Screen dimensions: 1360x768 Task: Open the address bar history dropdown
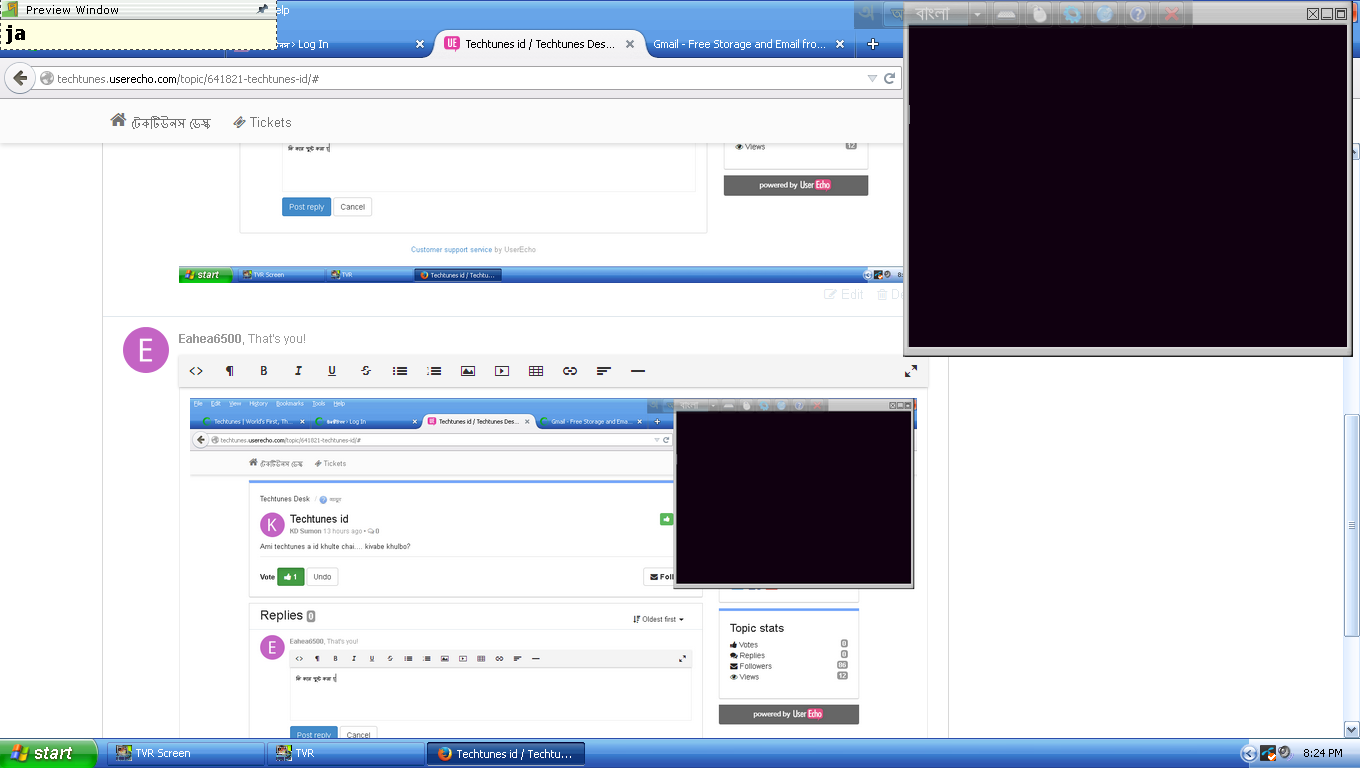pos(871,78)
